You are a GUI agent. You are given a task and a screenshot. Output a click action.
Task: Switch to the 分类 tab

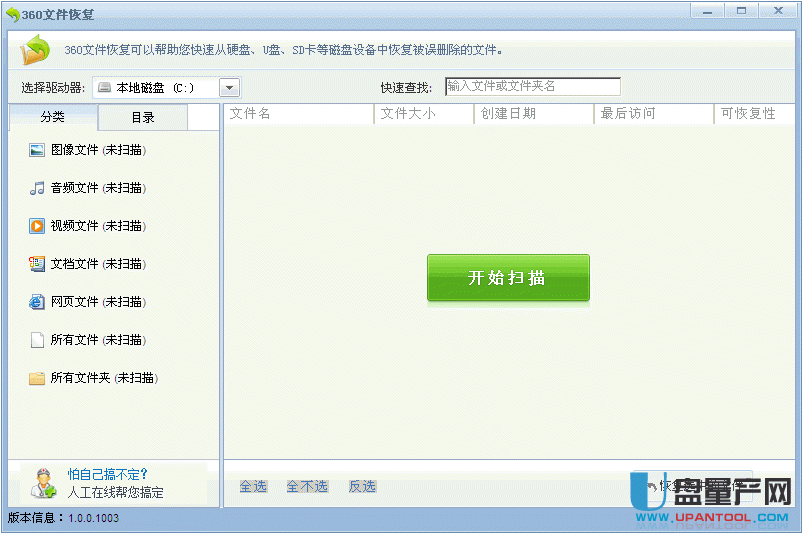(53, 117)
